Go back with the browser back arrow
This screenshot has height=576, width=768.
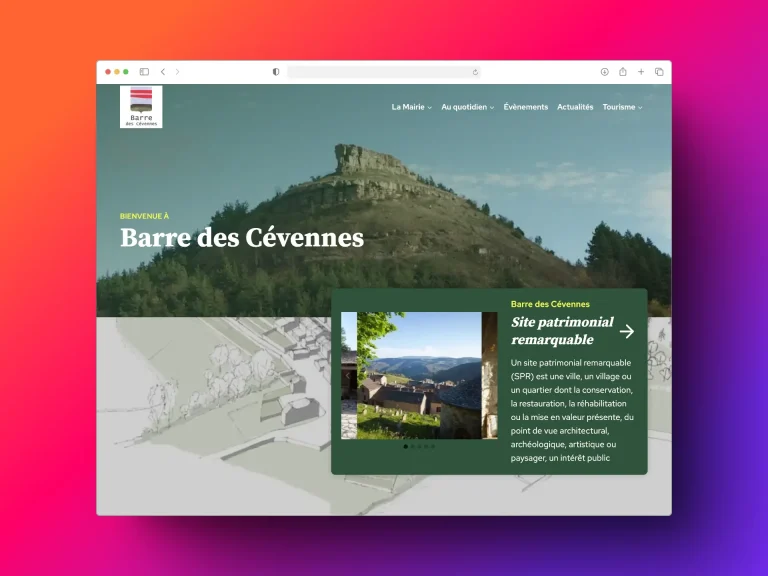pyautogui.click(x=163, y=72)
